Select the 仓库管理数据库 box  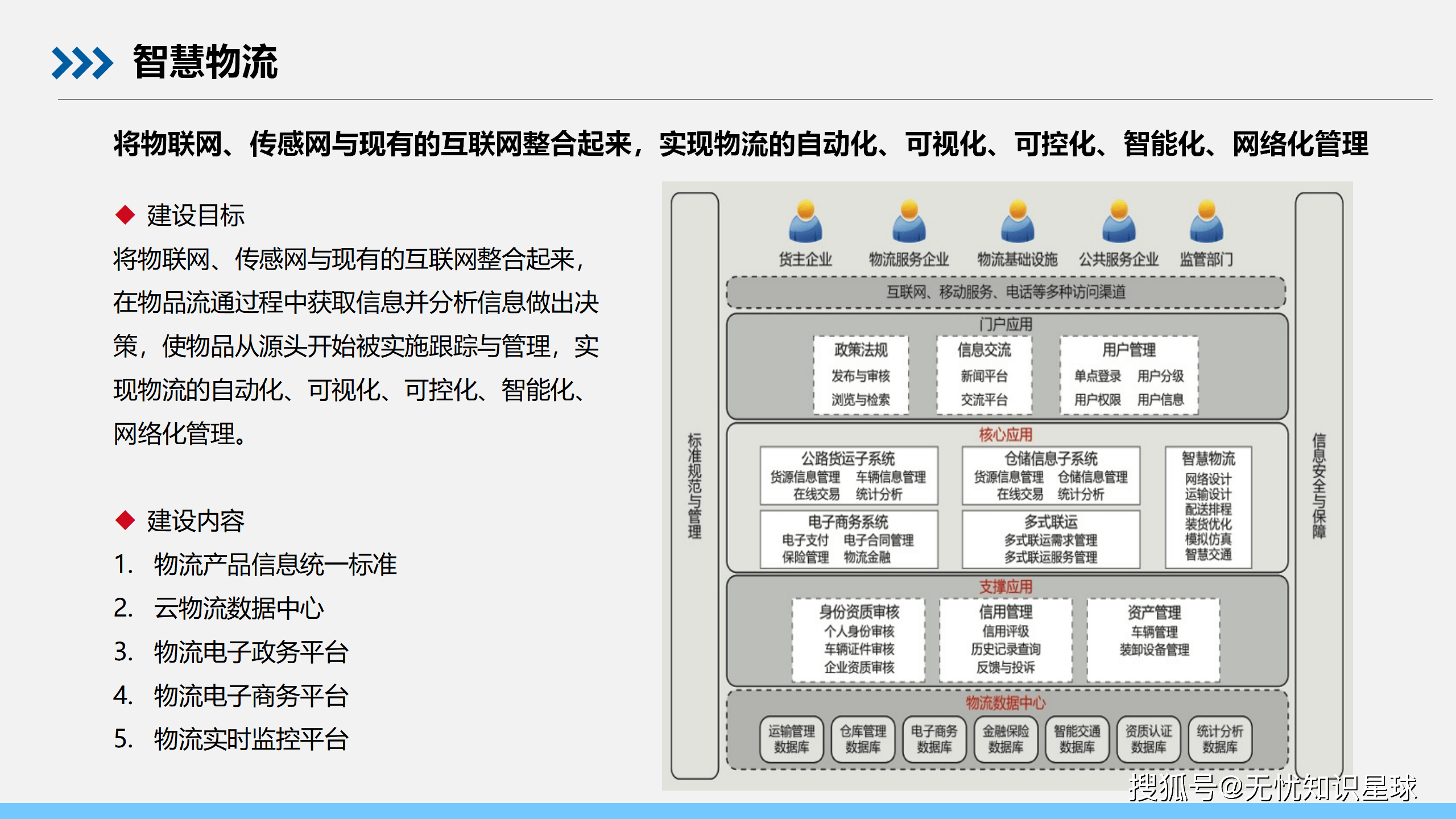coord(863,739)
